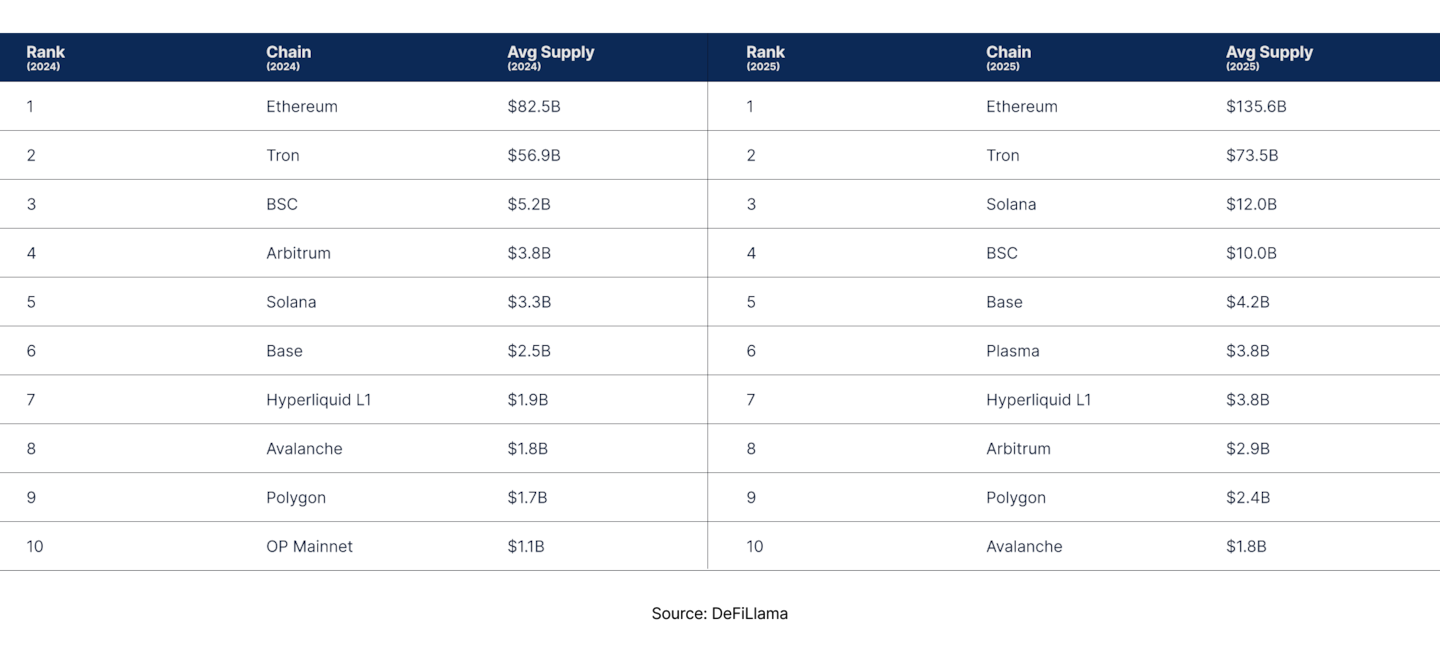
Task: Click the $10.0B BSC supply cell
Action: [x=1251, y=254]
